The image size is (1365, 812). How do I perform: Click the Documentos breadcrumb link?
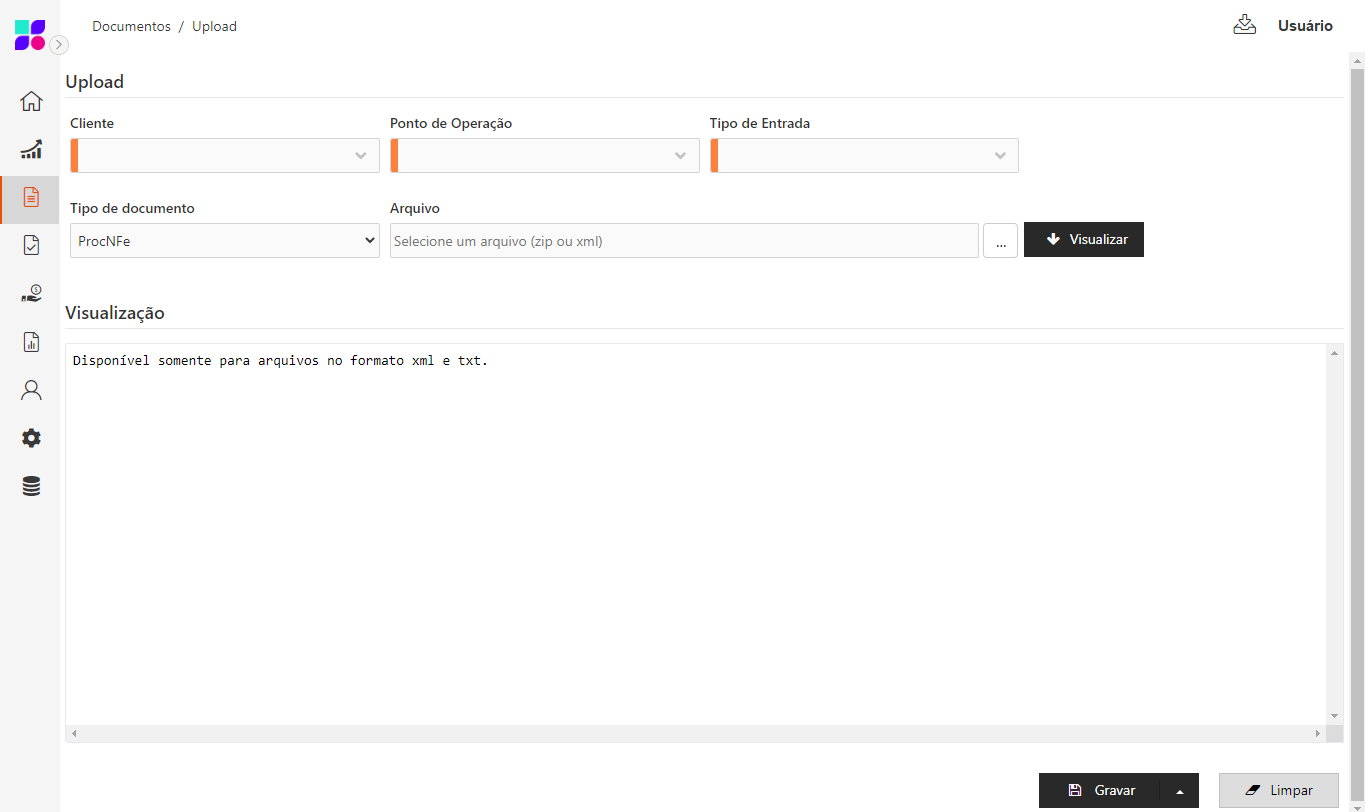131,27
